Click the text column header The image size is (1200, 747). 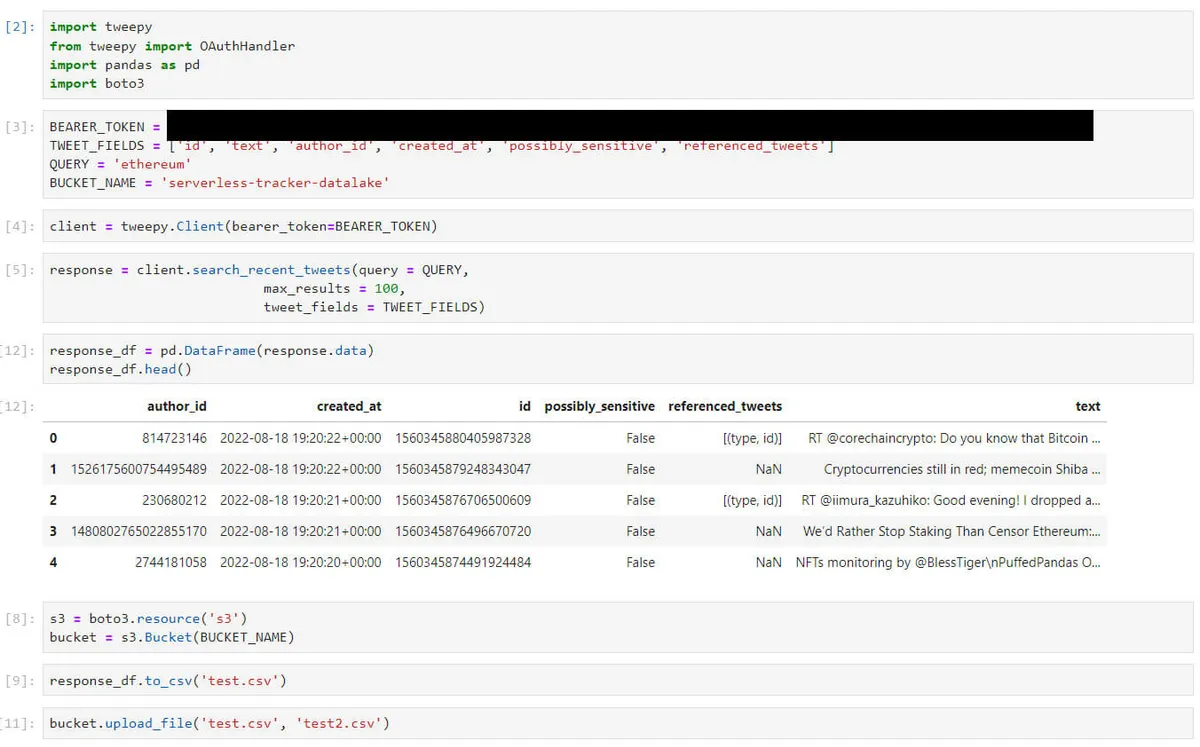point(1088,406)
